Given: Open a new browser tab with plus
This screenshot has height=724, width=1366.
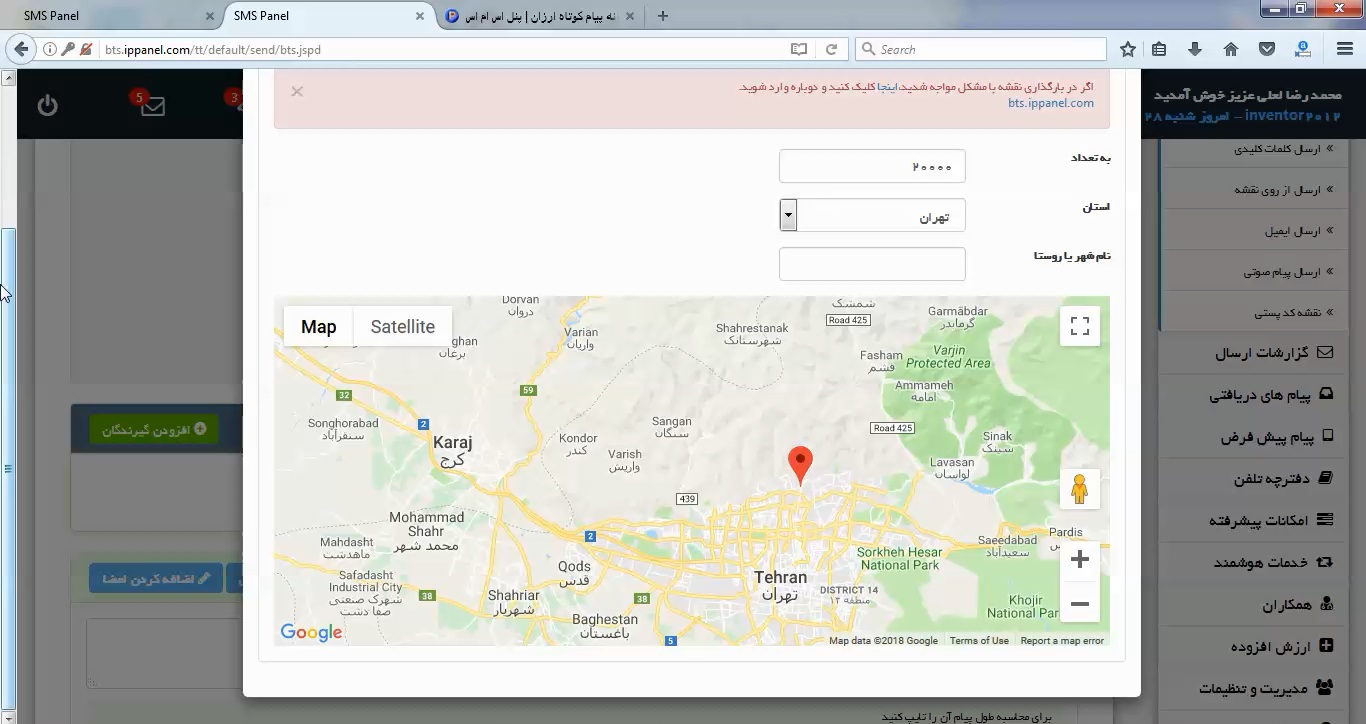Looking at the screenshot, I should (662, 16).
